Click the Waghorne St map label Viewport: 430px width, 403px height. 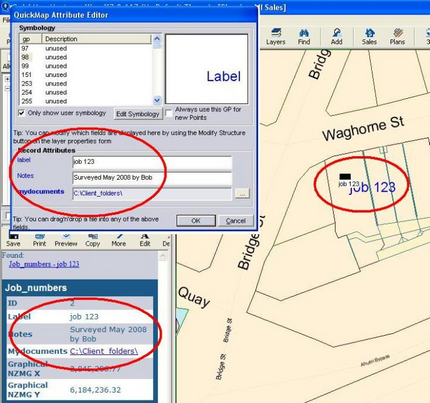point(363,129)
